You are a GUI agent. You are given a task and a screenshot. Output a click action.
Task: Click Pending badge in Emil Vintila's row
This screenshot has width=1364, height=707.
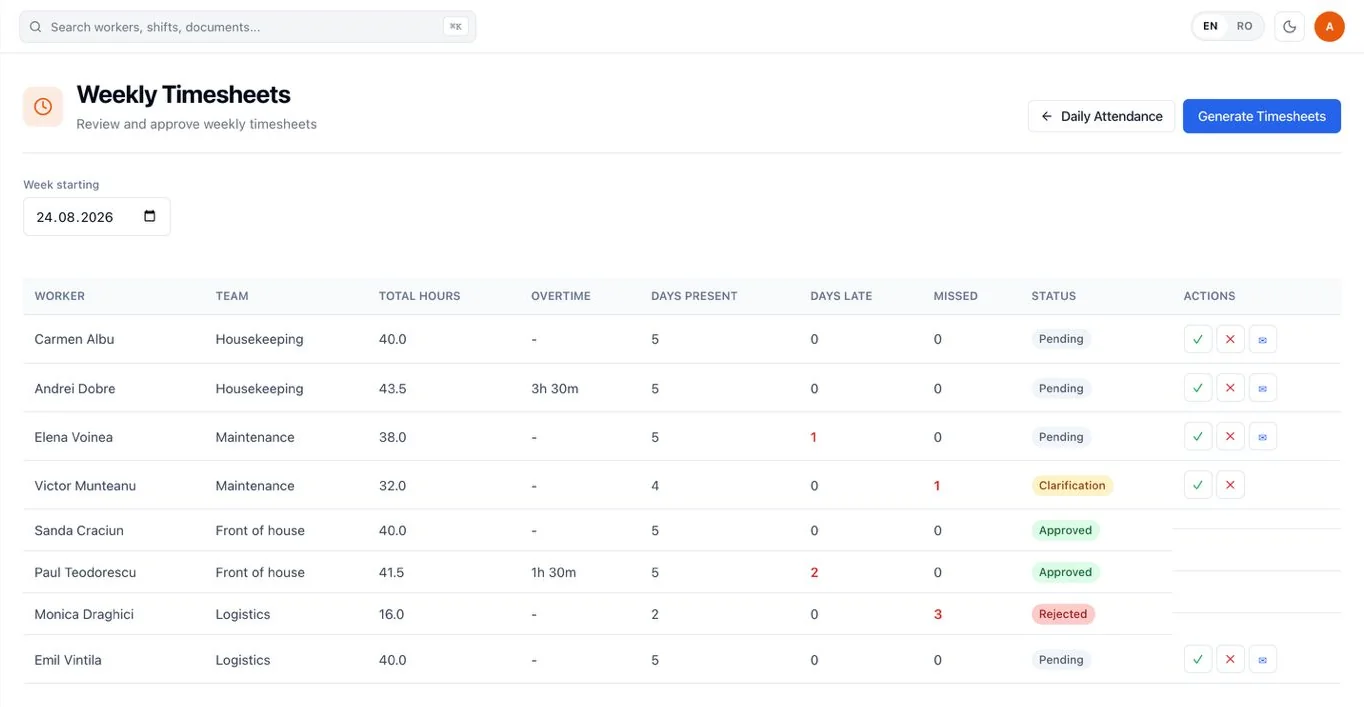coord(1061,659)
